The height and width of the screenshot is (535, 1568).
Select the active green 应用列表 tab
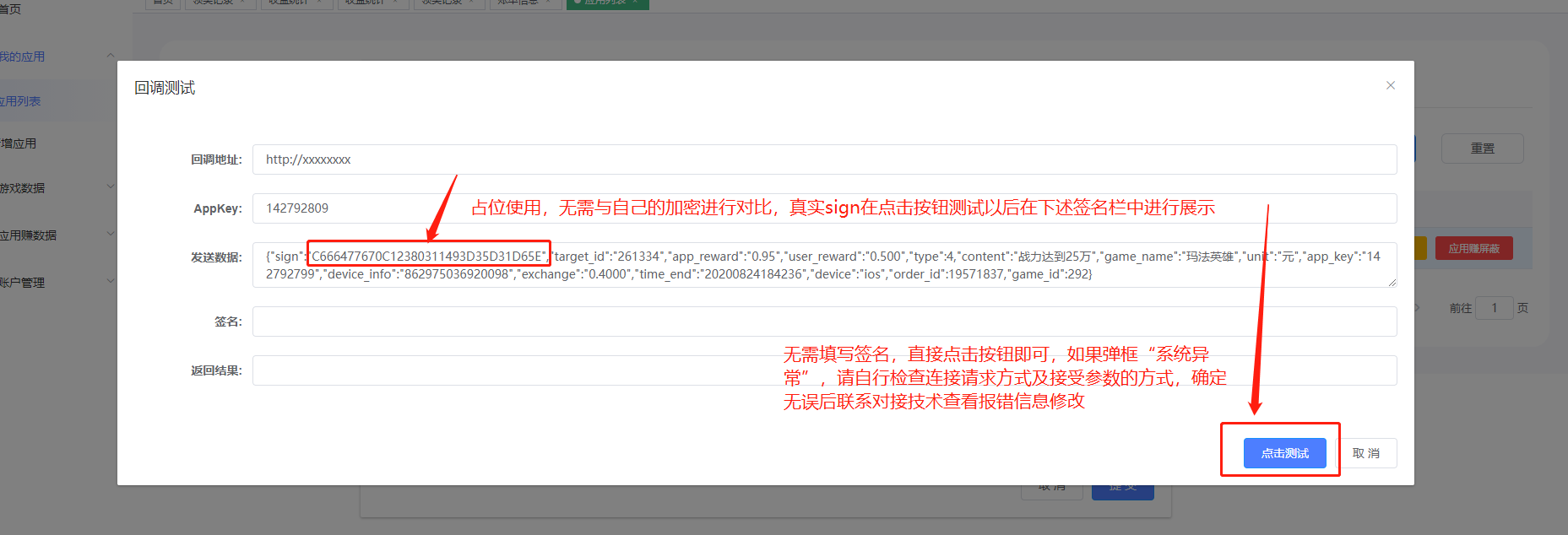607,3
